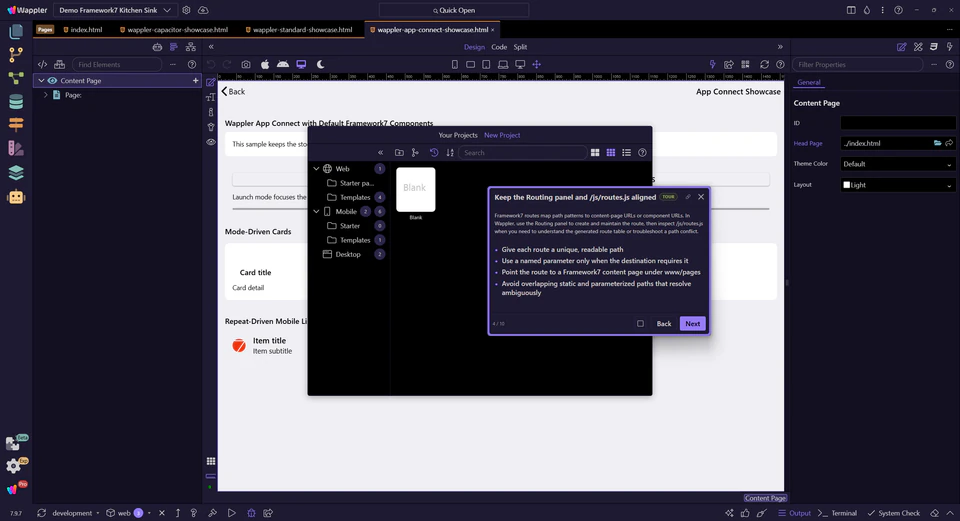Open the design panel styles icon in properties
960x521 pixels.
pyautogui.click(x=918, y=47)
